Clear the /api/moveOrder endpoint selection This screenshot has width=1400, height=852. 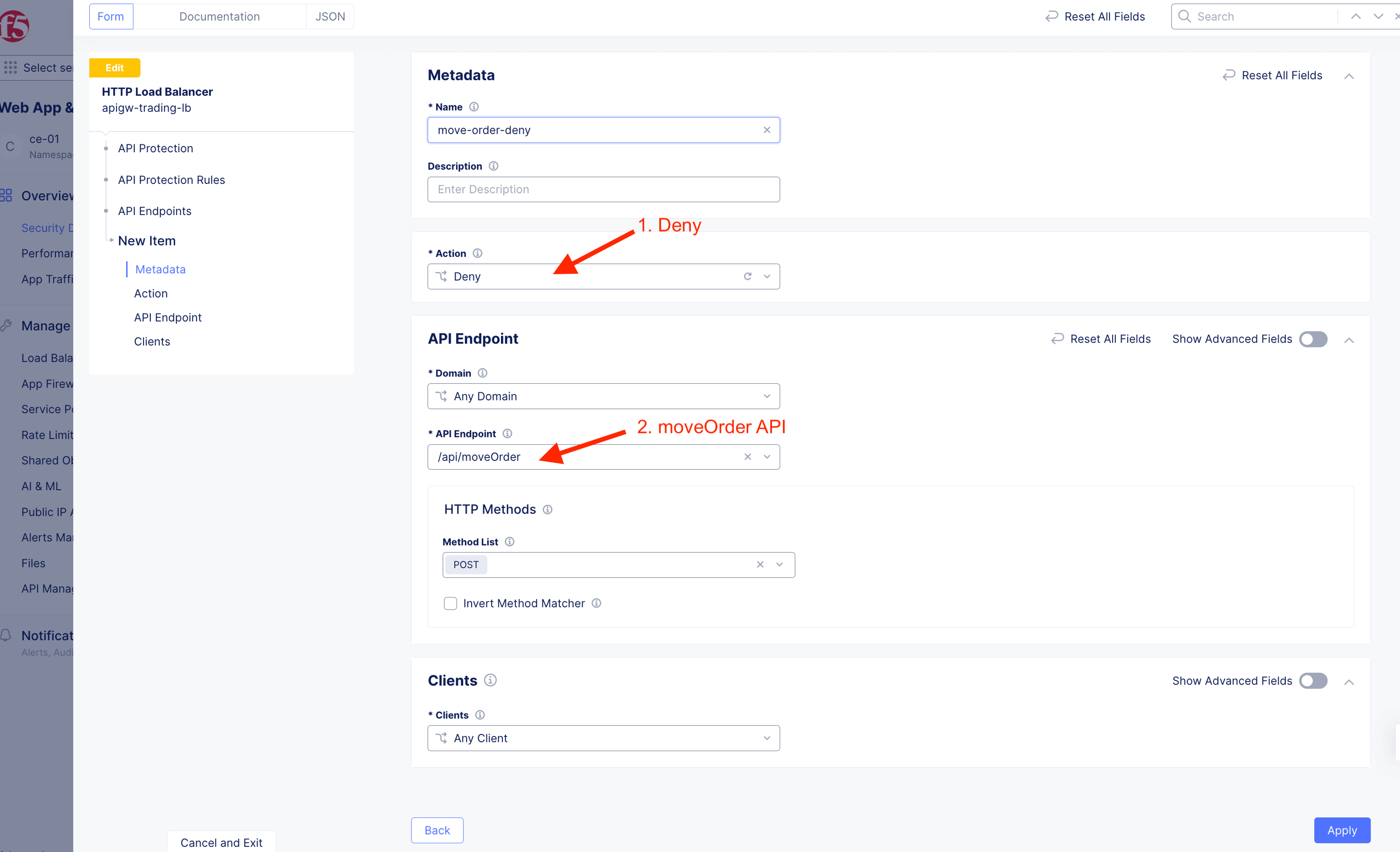747,457
